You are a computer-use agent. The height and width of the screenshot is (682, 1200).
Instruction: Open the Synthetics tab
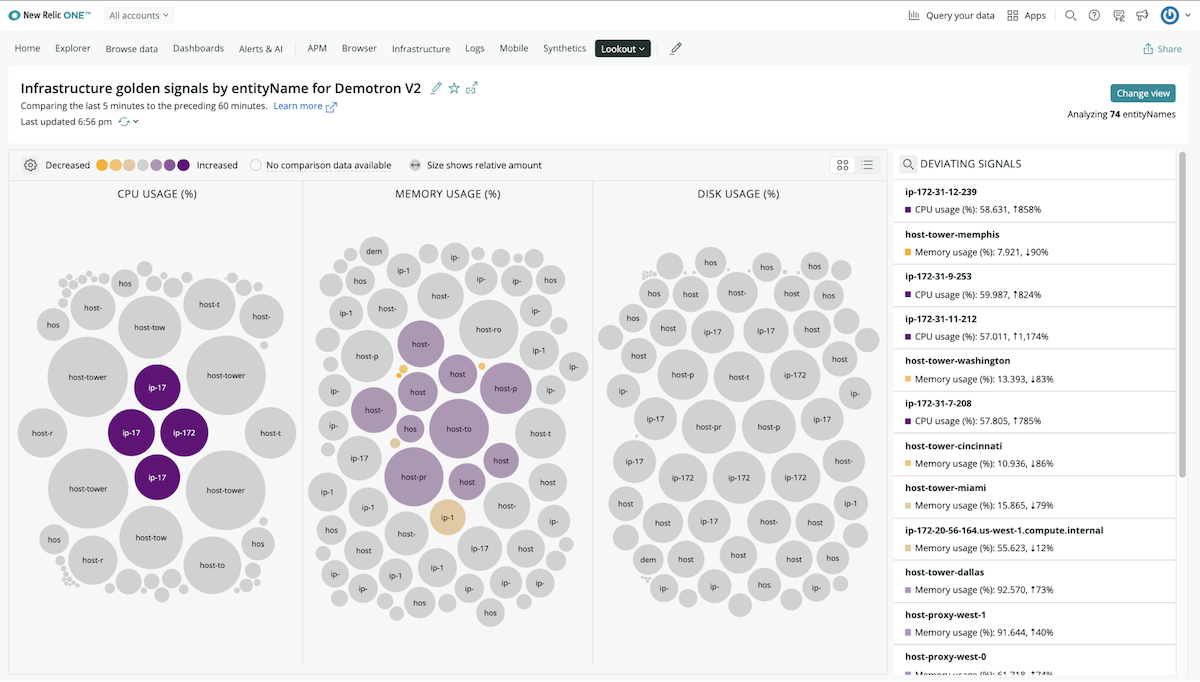click(565, 48)
